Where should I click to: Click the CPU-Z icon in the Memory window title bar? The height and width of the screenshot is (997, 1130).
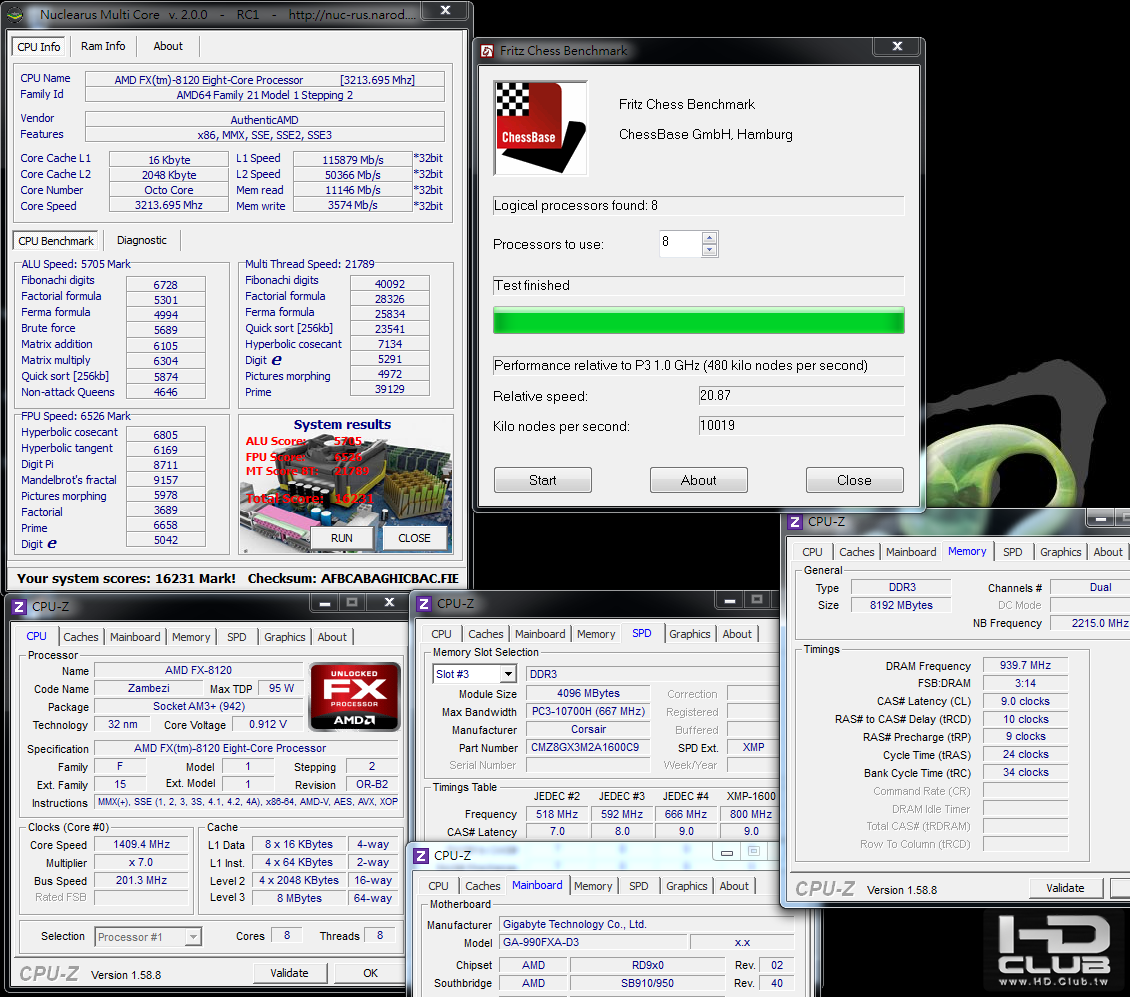click(x=795, y=522)
